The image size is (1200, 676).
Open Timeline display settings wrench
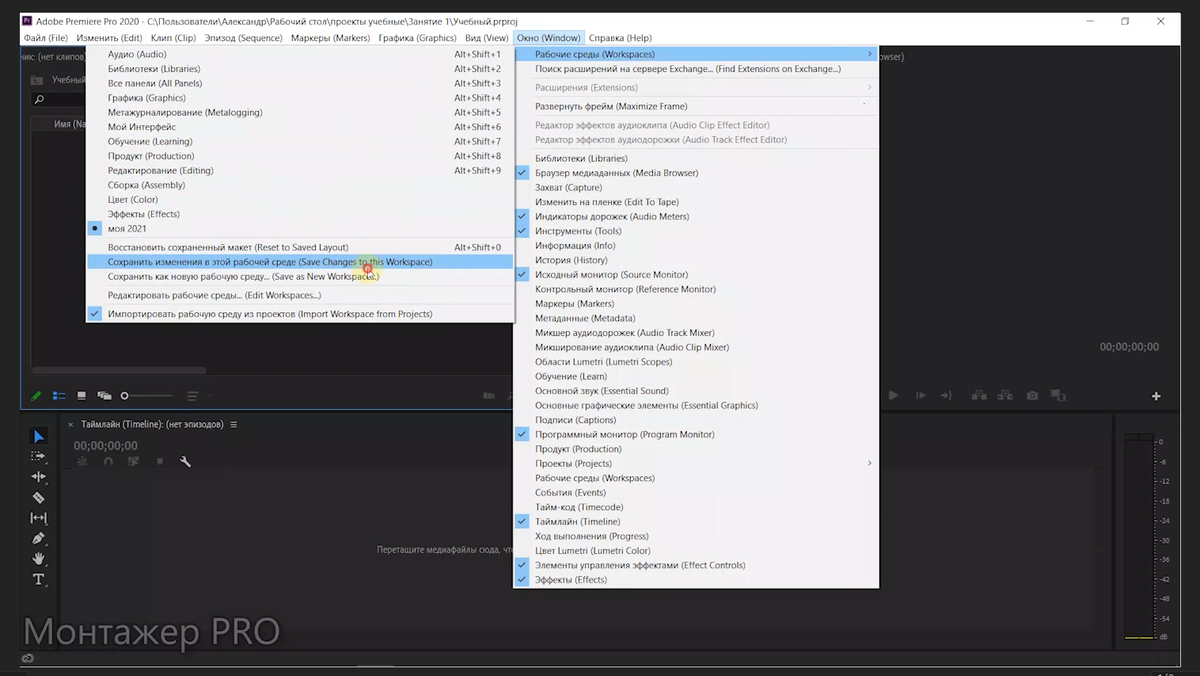[185, 462]
